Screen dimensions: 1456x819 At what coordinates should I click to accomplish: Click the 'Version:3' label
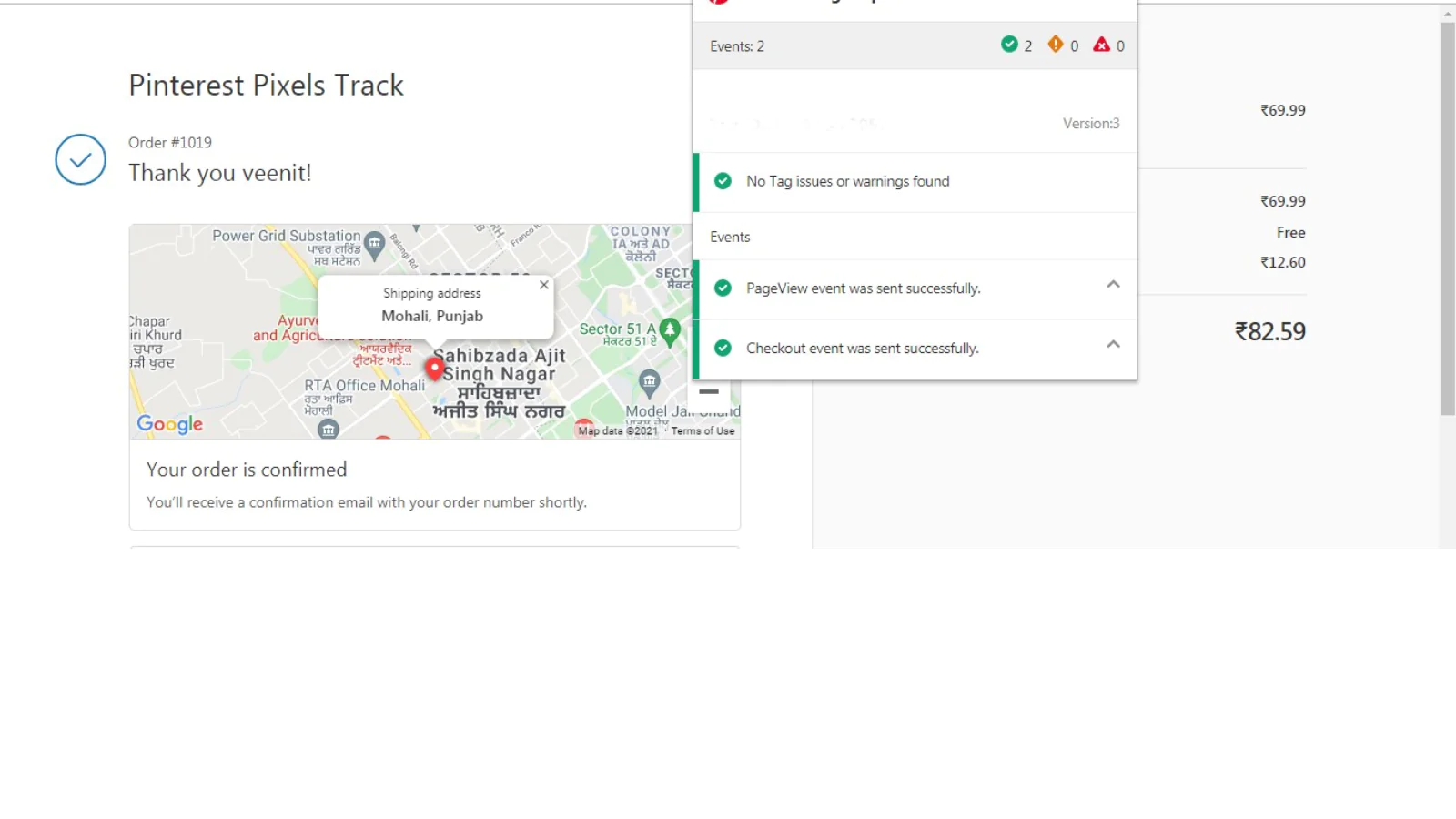(1091, 124)
